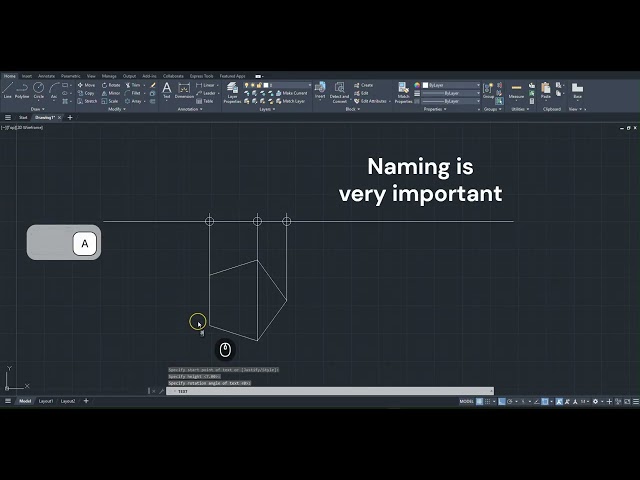Viewport: 640px width, 480px height.
Task: Click the Scale tool
Action: coord(110,101)
